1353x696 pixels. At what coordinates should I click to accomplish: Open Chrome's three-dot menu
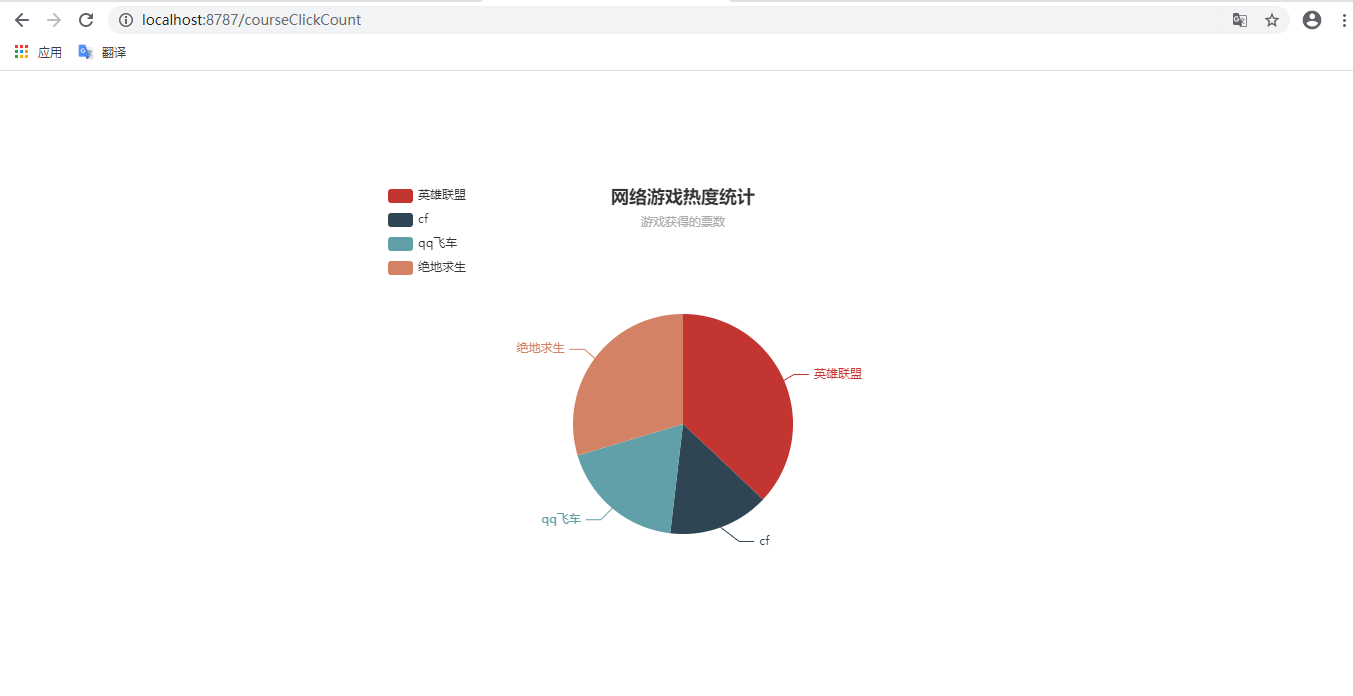point(1343,19)
